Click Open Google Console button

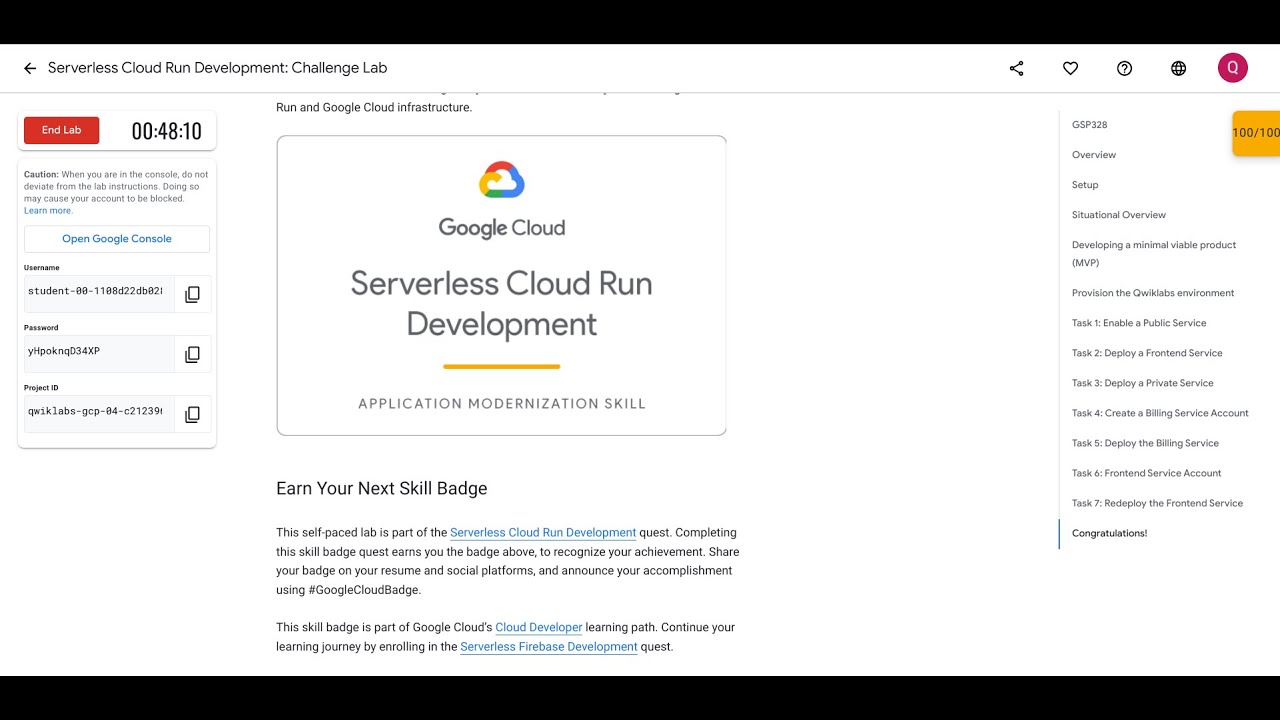click(x=117, y=239)
